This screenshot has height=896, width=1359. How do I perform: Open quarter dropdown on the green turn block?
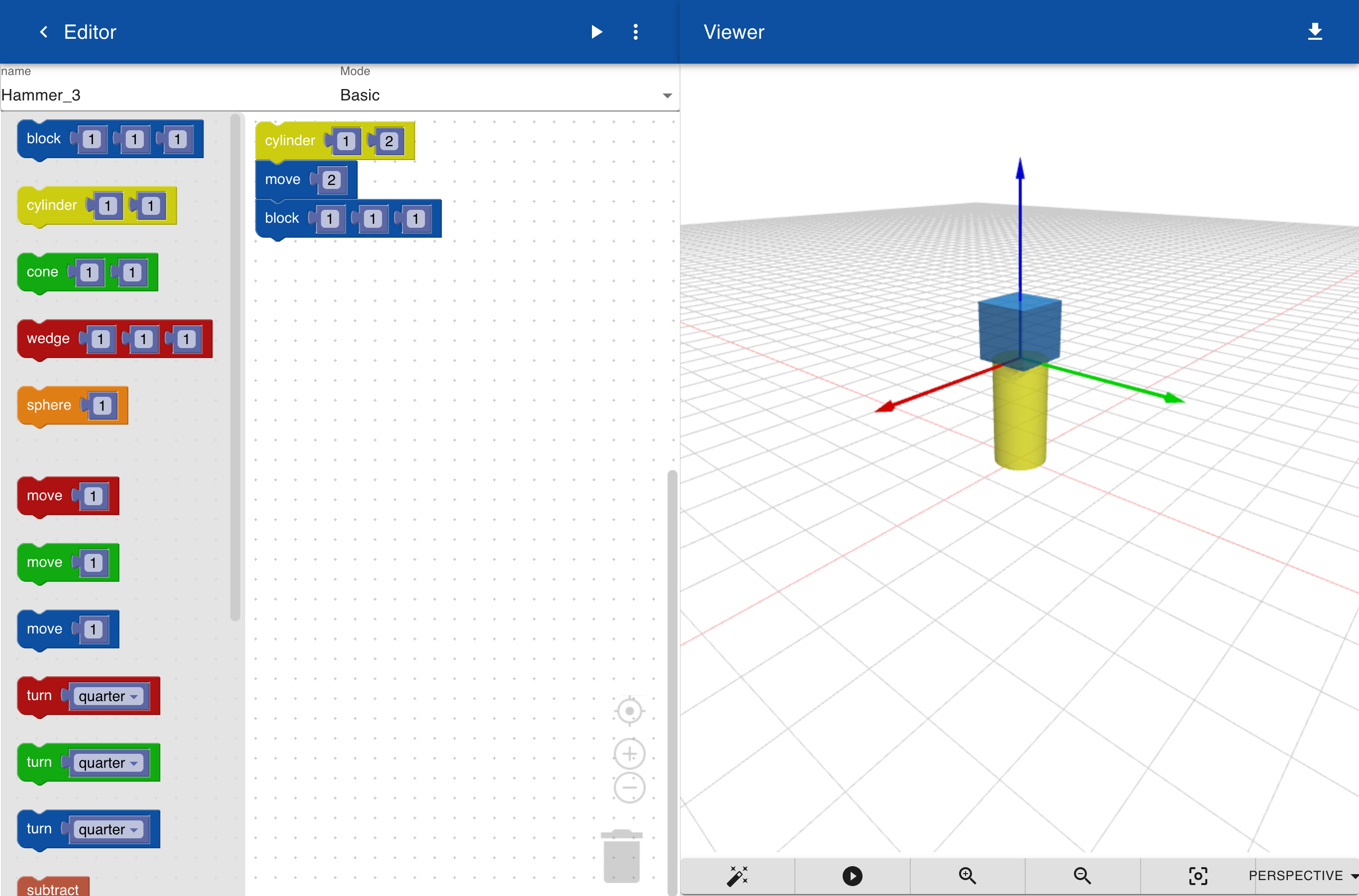(x=108, y=763)
